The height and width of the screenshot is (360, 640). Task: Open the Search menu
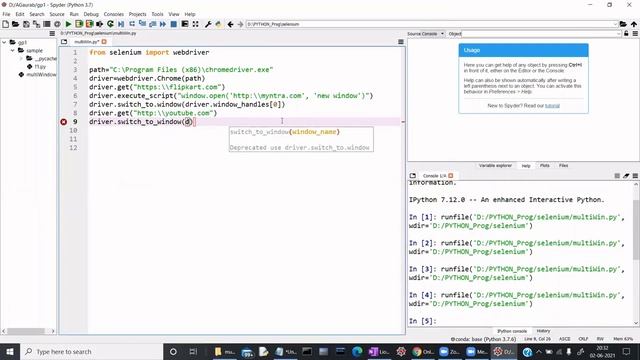pyautogui.click(x=37, y=14)
